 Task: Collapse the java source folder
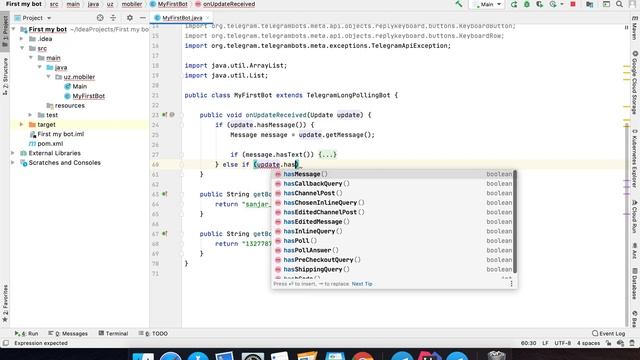tap(40, 67)
